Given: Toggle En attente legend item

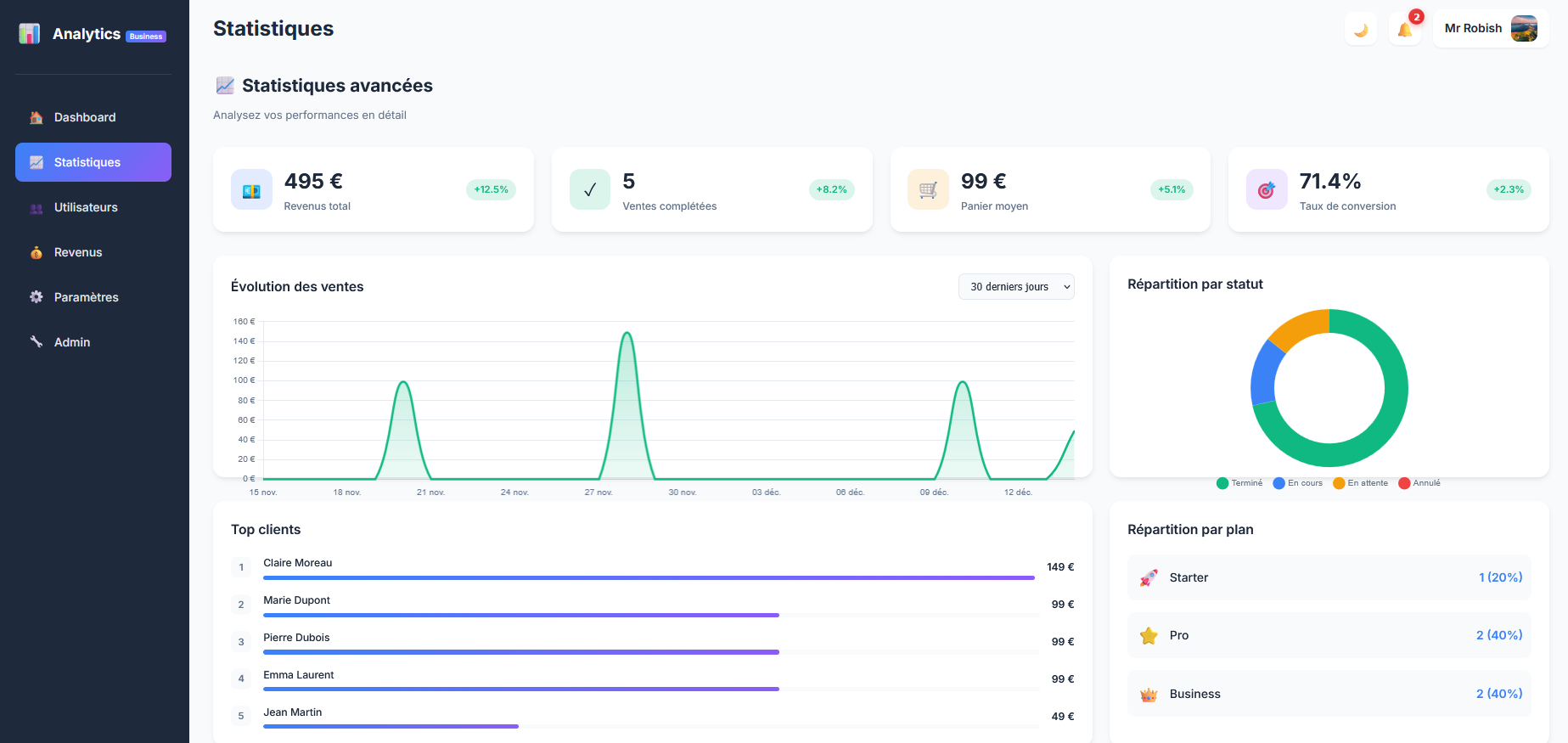Looking at the screenshot, I should coord(1360,483).
